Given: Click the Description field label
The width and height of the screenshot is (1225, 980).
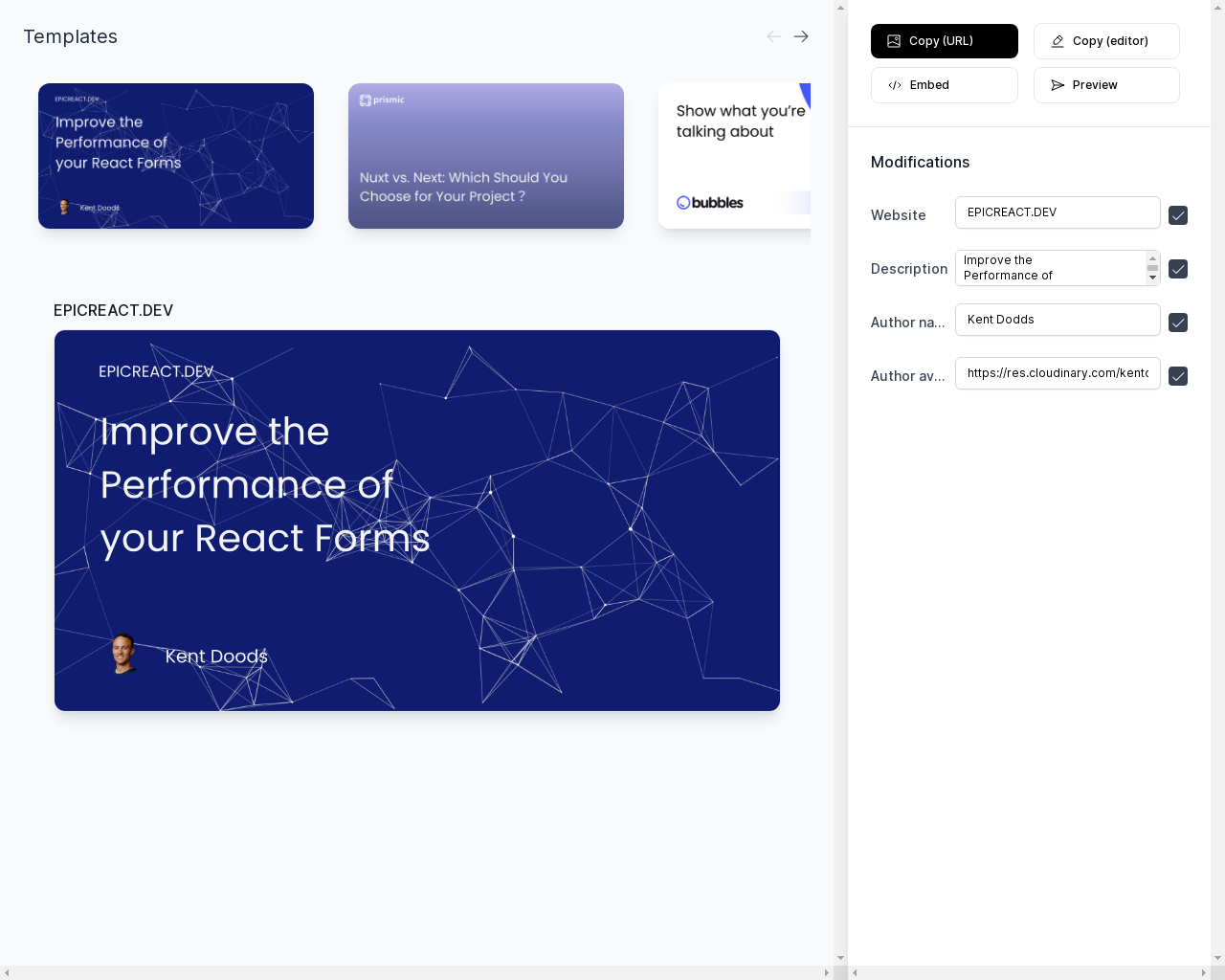Looking at the screenshot, I should point(909,269).
